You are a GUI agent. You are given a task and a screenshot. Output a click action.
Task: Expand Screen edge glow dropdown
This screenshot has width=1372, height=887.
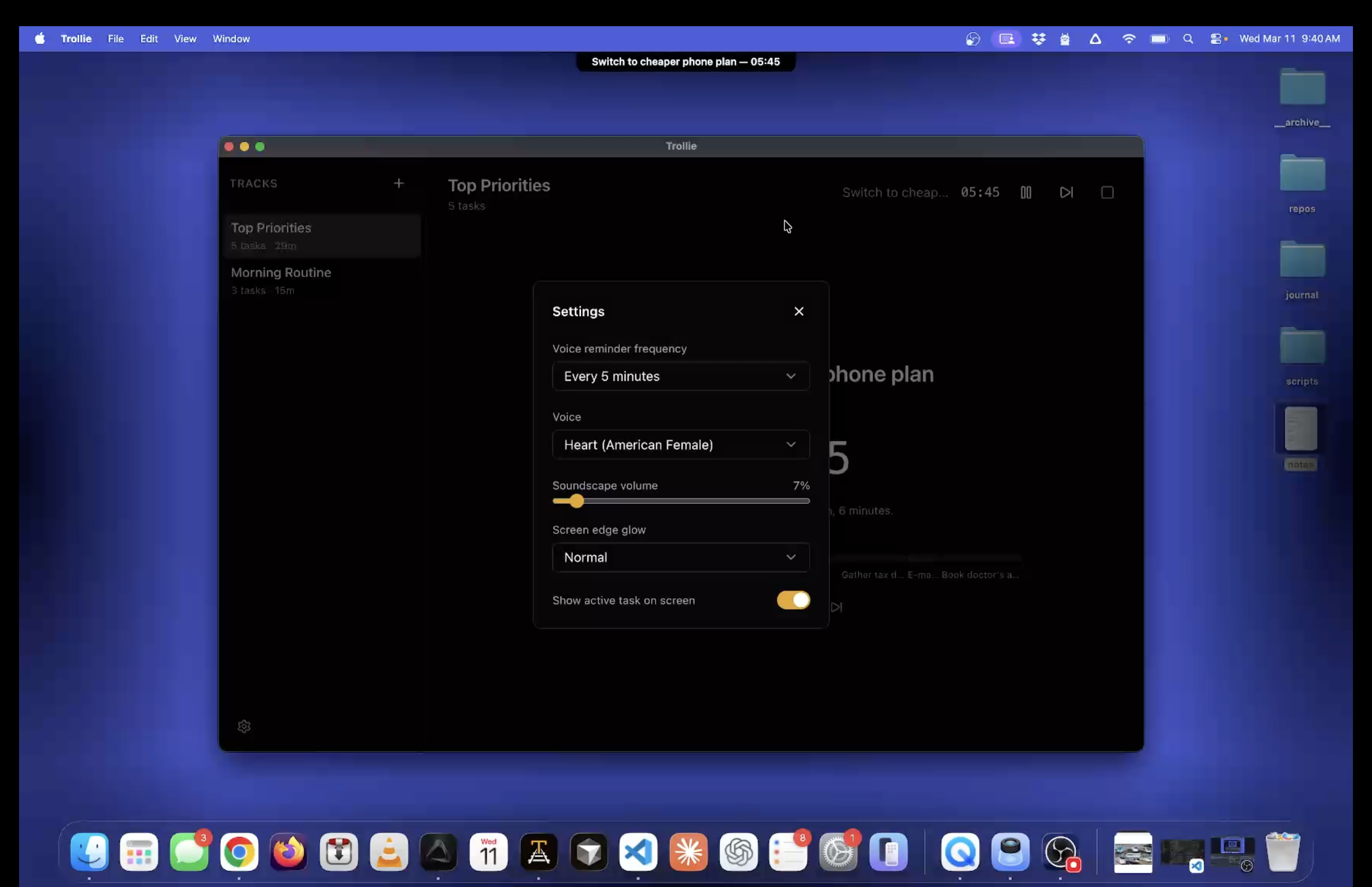tap(680, 557)
